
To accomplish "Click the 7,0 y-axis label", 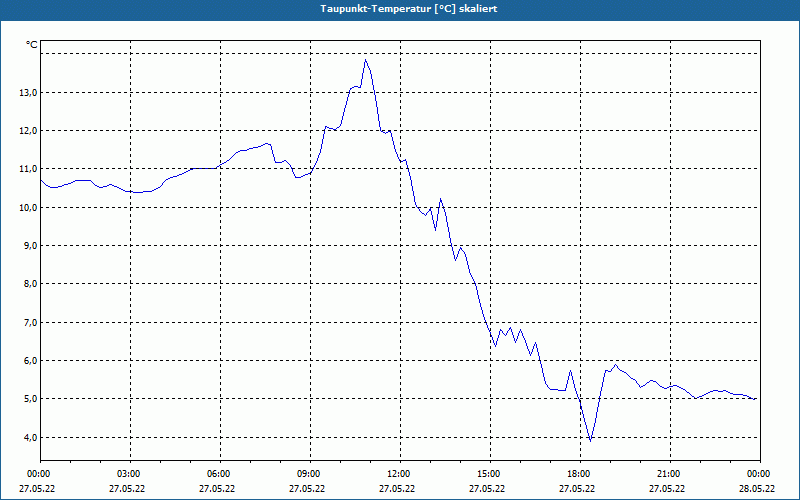I will click(x=31, y=322).
